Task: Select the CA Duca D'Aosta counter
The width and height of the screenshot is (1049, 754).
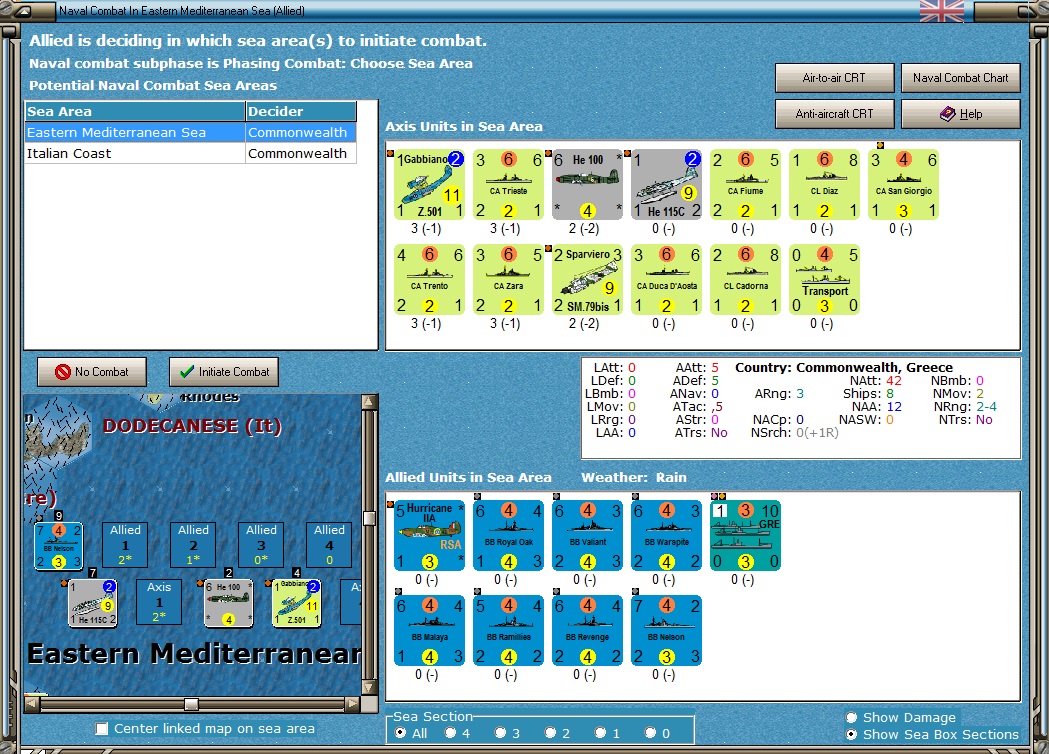Action: (666, 280)
